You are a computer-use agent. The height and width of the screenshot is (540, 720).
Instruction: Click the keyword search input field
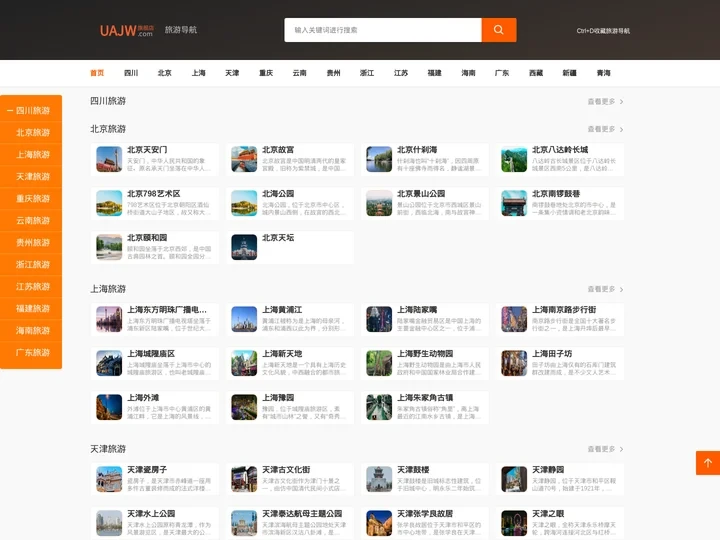(x=383, y=30)
